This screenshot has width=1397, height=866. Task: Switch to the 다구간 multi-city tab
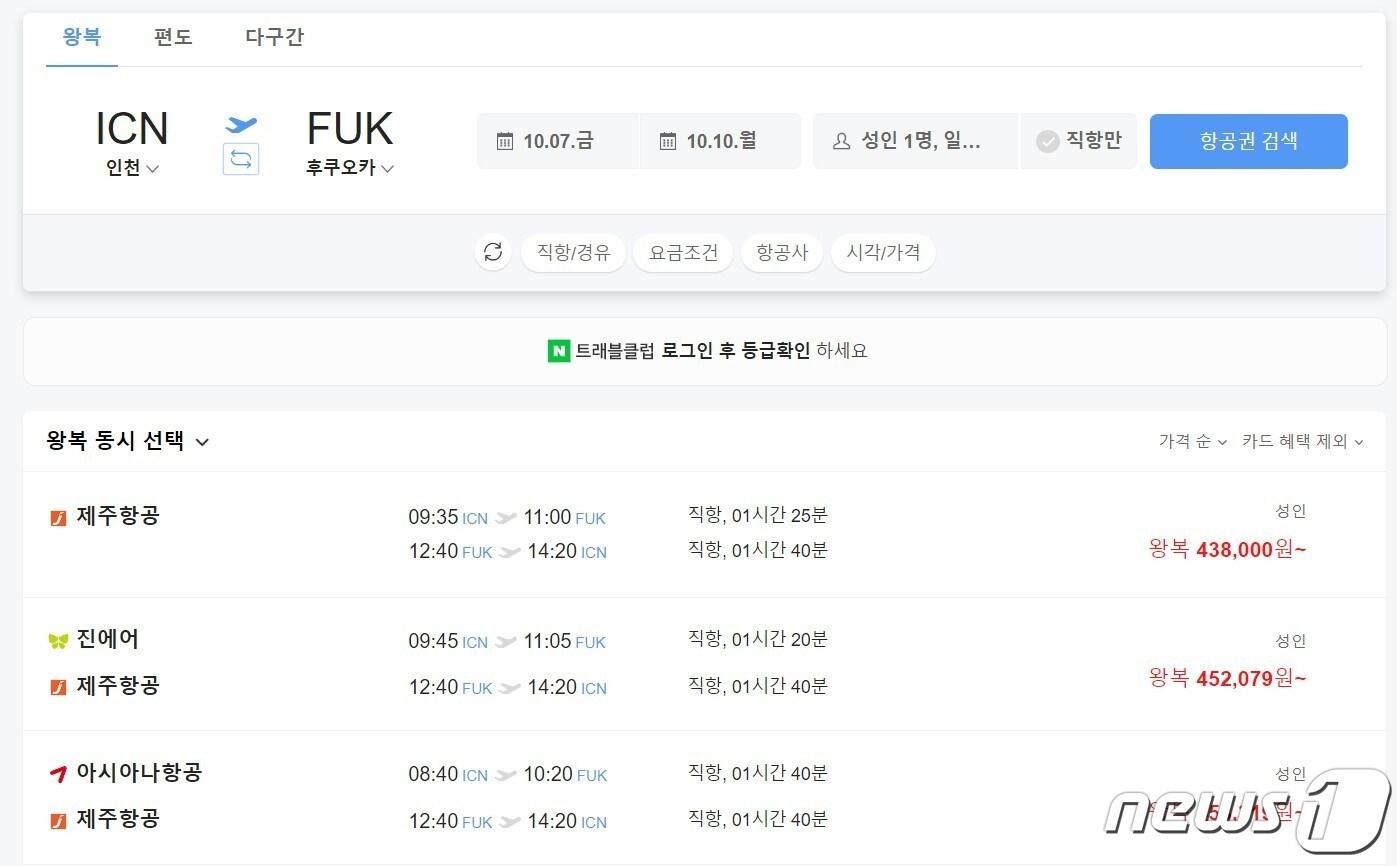pos(274,38)
